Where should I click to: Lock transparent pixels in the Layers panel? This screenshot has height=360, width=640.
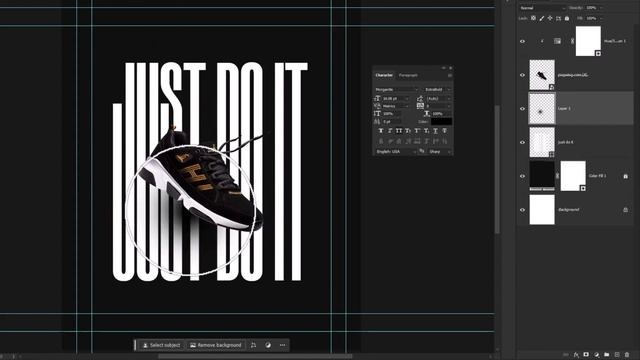[533, 18]
